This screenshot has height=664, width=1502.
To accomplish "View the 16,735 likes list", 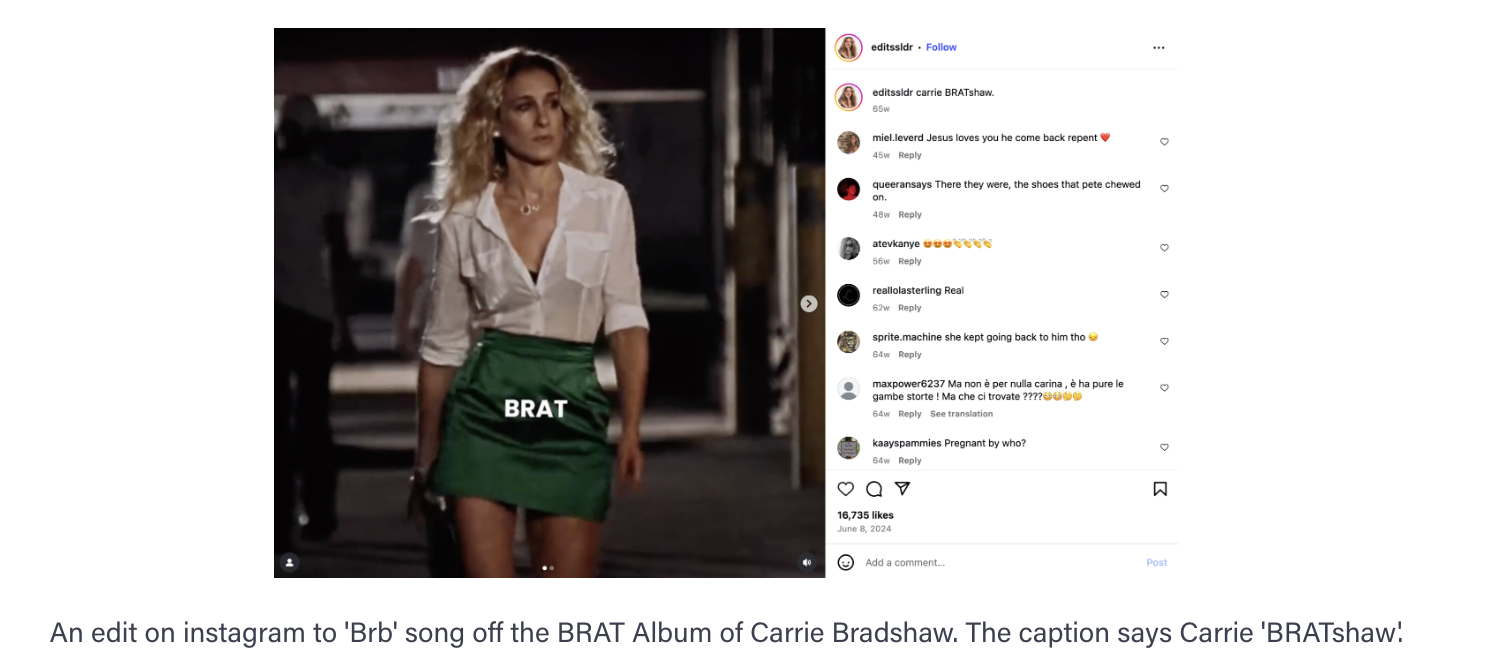I will [x=866, y=515].
